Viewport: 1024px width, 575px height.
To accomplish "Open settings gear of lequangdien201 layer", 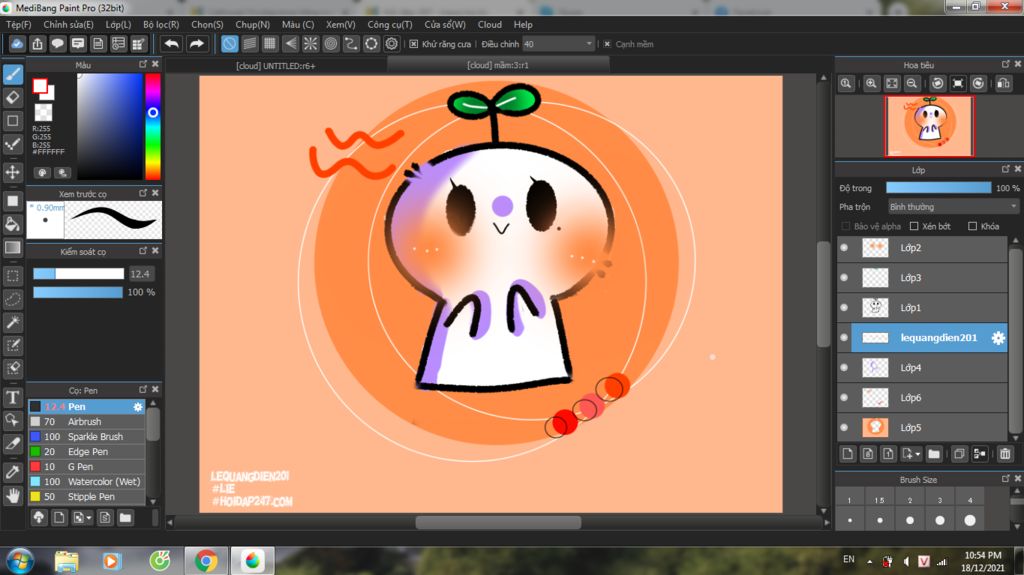I will tap(998, 338).
